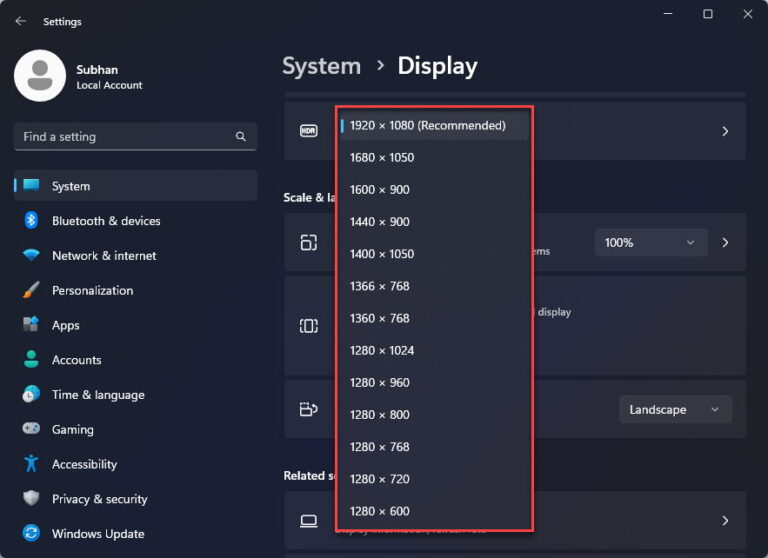Screen dimensions: 768x558
Task: Go to Personalization settings
Action: coord(92,291)
